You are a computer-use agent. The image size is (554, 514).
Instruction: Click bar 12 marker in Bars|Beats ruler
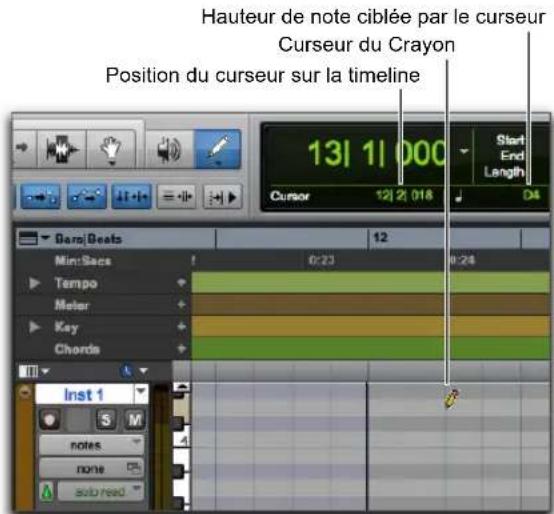coord(380,238)
